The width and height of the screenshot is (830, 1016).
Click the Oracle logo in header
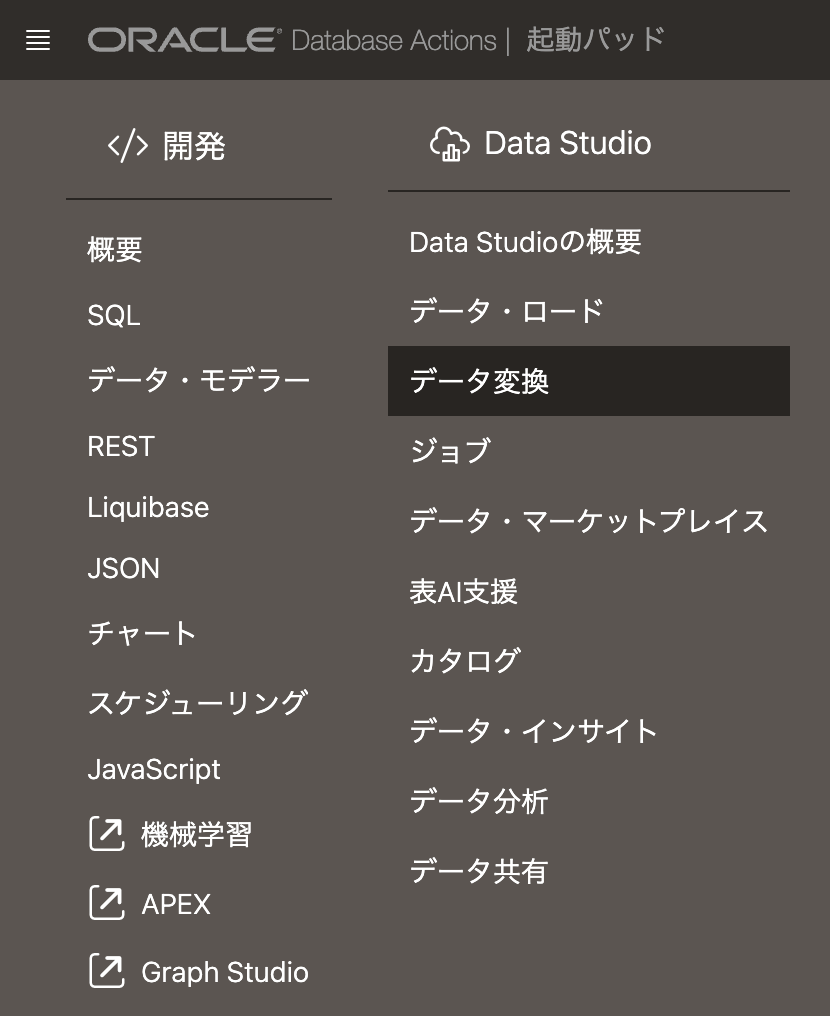click(x=185, y=40)
